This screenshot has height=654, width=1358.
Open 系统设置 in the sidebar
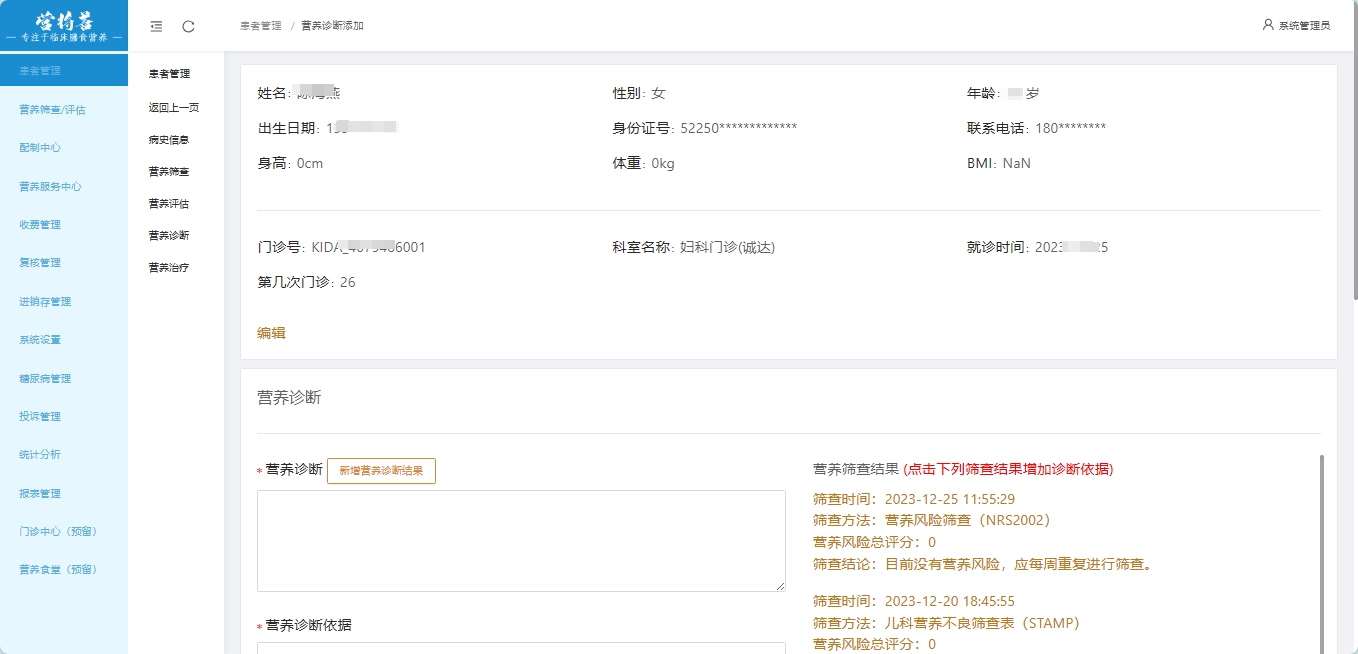coord(40,339)
